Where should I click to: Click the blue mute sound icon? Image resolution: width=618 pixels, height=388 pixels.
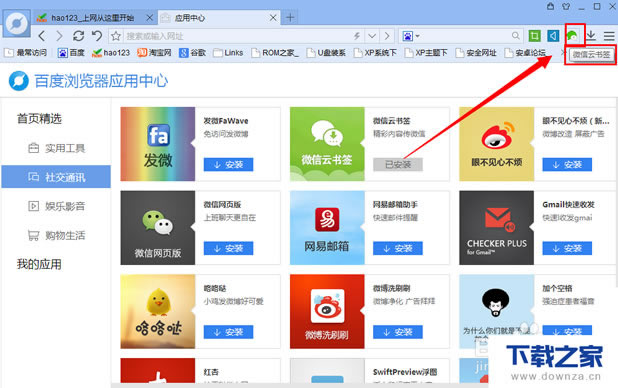point(553,36)
